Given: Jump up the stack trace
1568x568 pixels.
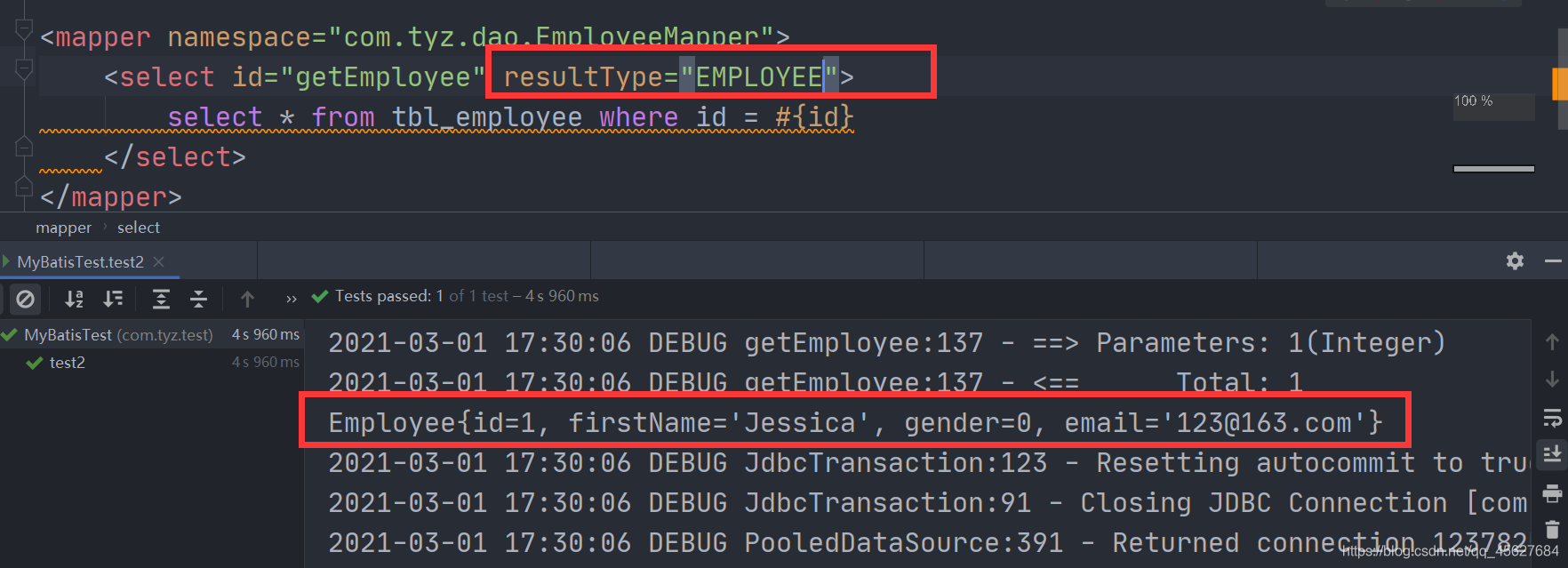Looking at the screenshot, I should pos(1552,341).
